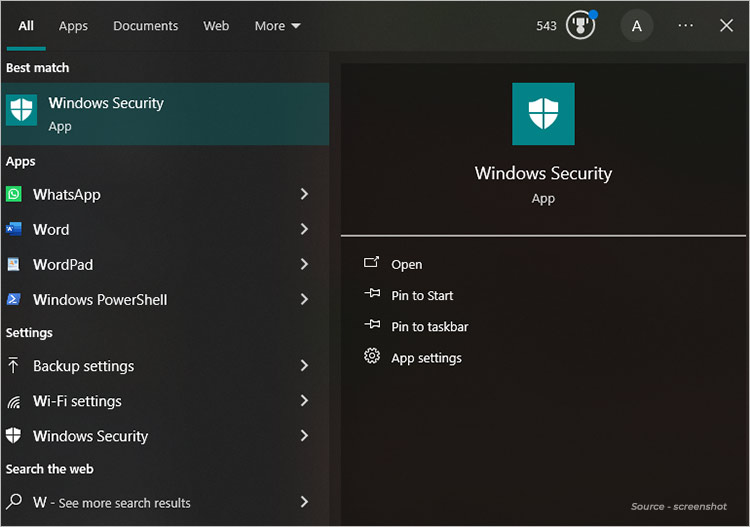Click the large Windows Security tile in preview pane

(x=543, y=114)
